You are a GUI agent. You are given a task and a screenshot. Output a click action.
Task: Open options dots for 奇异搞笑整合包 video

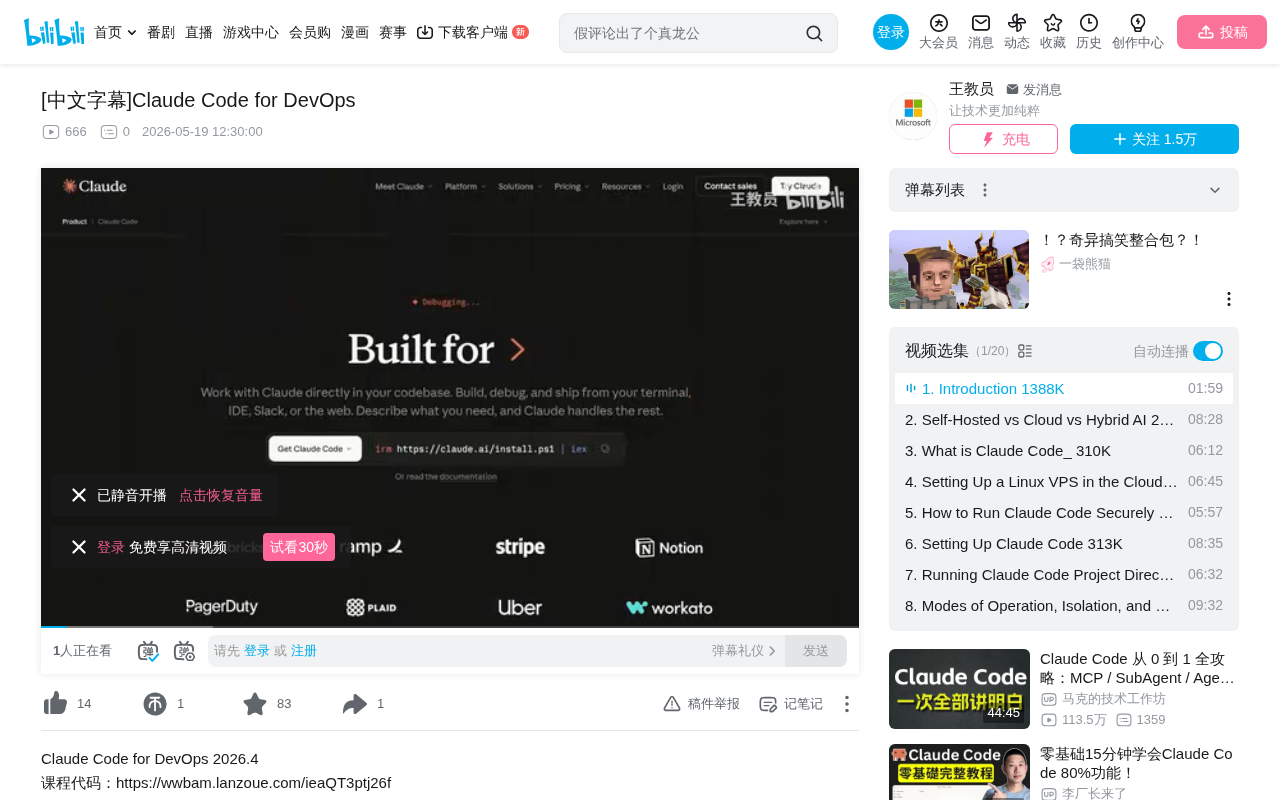[1229, 299]
